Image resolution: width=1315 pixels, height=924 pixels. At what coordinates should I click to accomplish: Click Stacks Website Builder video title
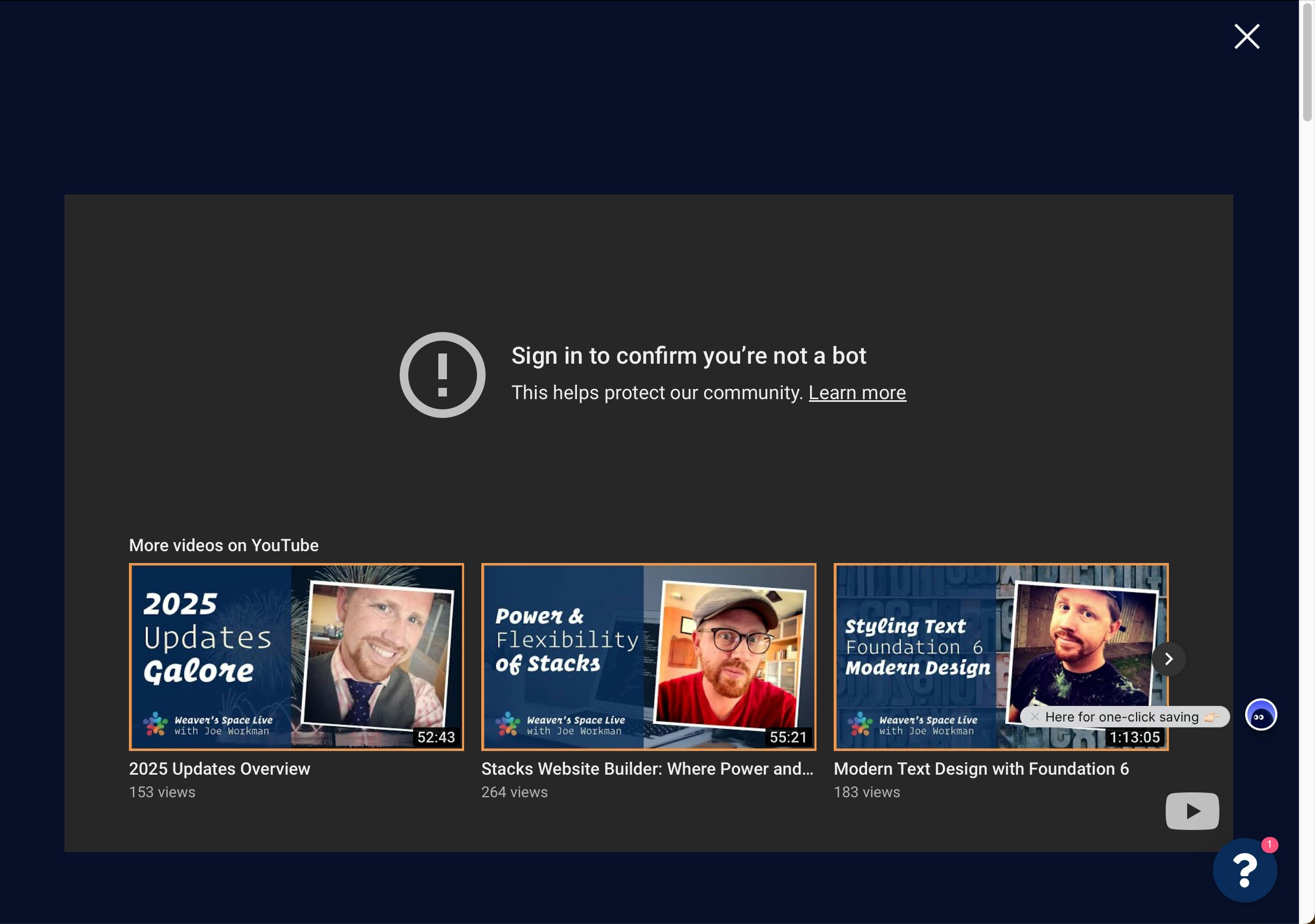[647, 769]
